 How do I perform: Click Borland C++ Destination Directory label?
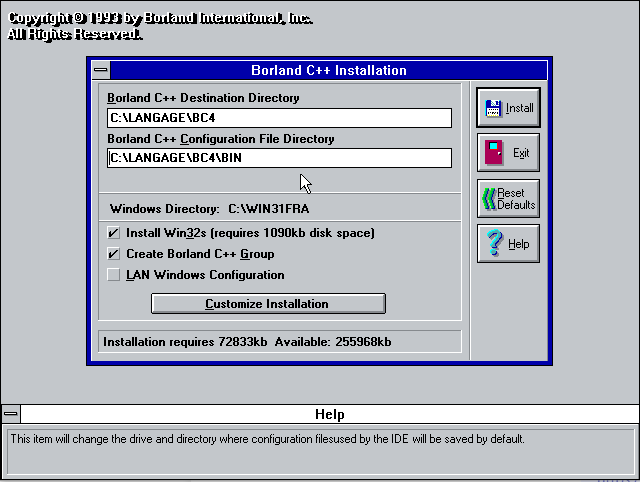203,98
